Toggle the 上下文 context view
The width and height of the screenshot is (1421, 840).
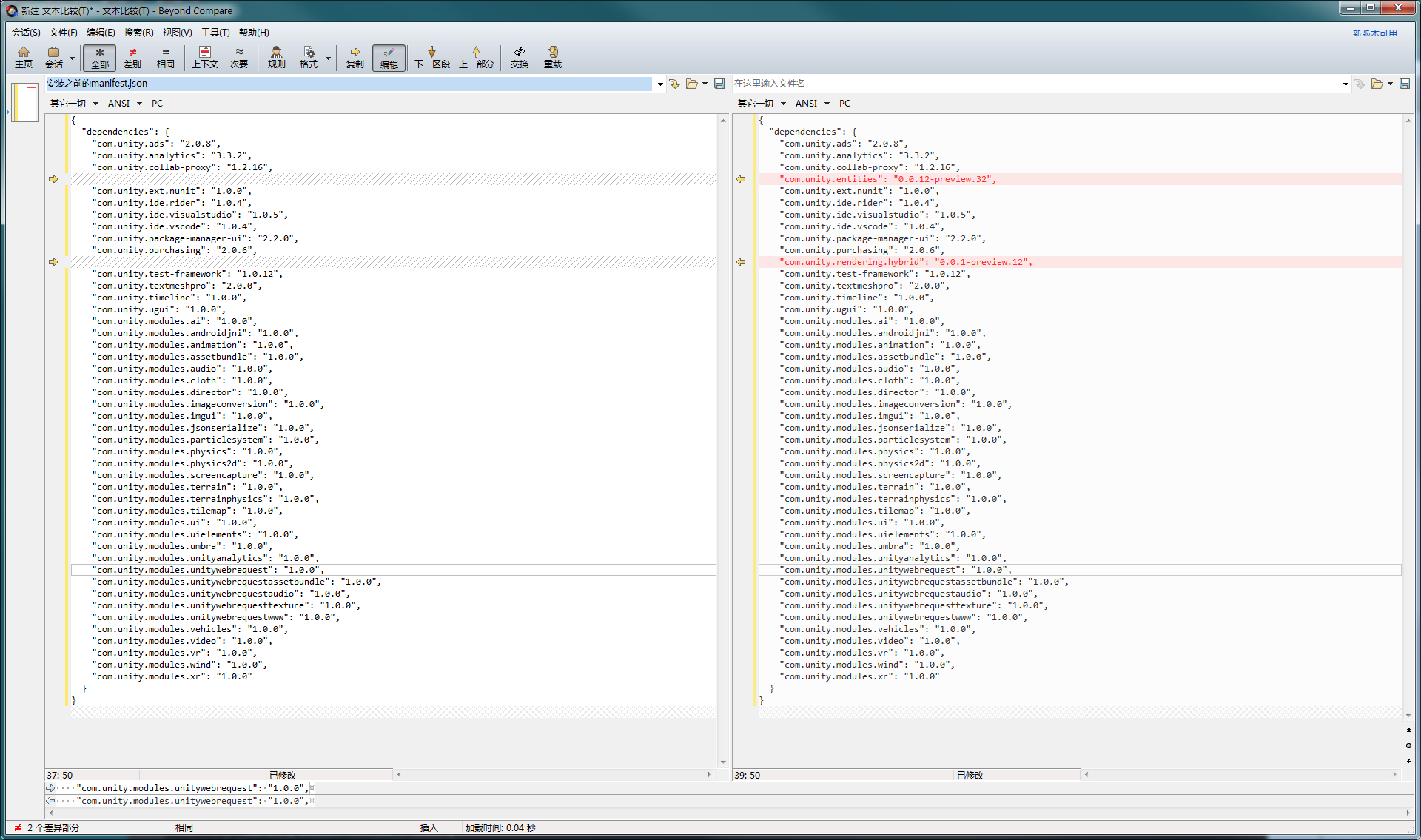pyautogui.click(x=205, y=57)
